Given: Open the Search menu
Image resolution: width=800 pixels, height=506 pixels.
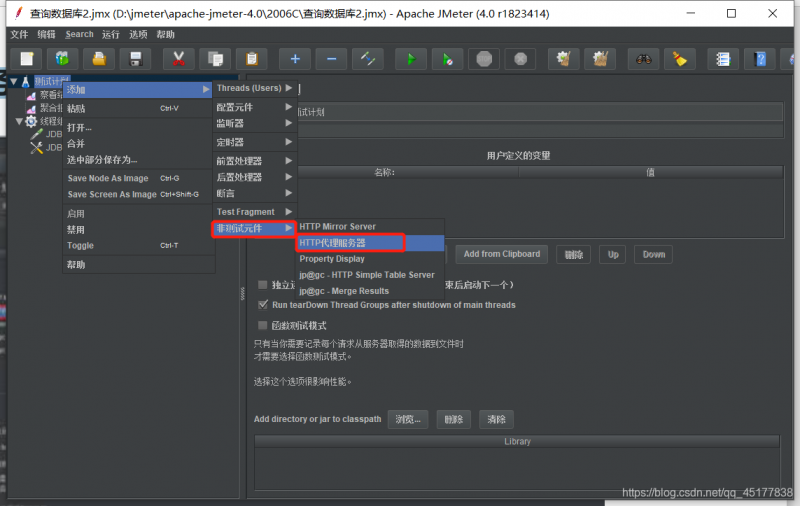Looking at the screenshot, I should click(79, 35).
